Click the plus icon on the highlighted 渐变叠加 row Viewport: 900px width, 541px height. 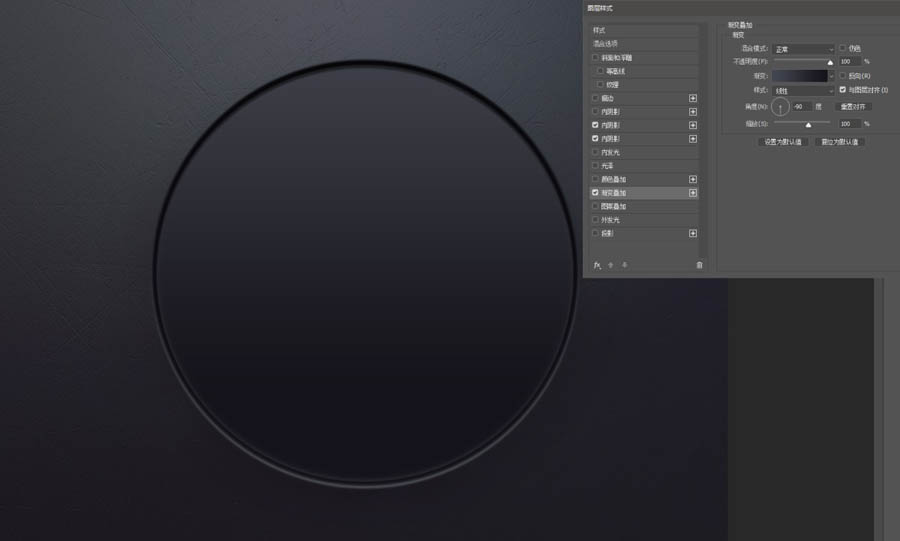tap(693, 193)
